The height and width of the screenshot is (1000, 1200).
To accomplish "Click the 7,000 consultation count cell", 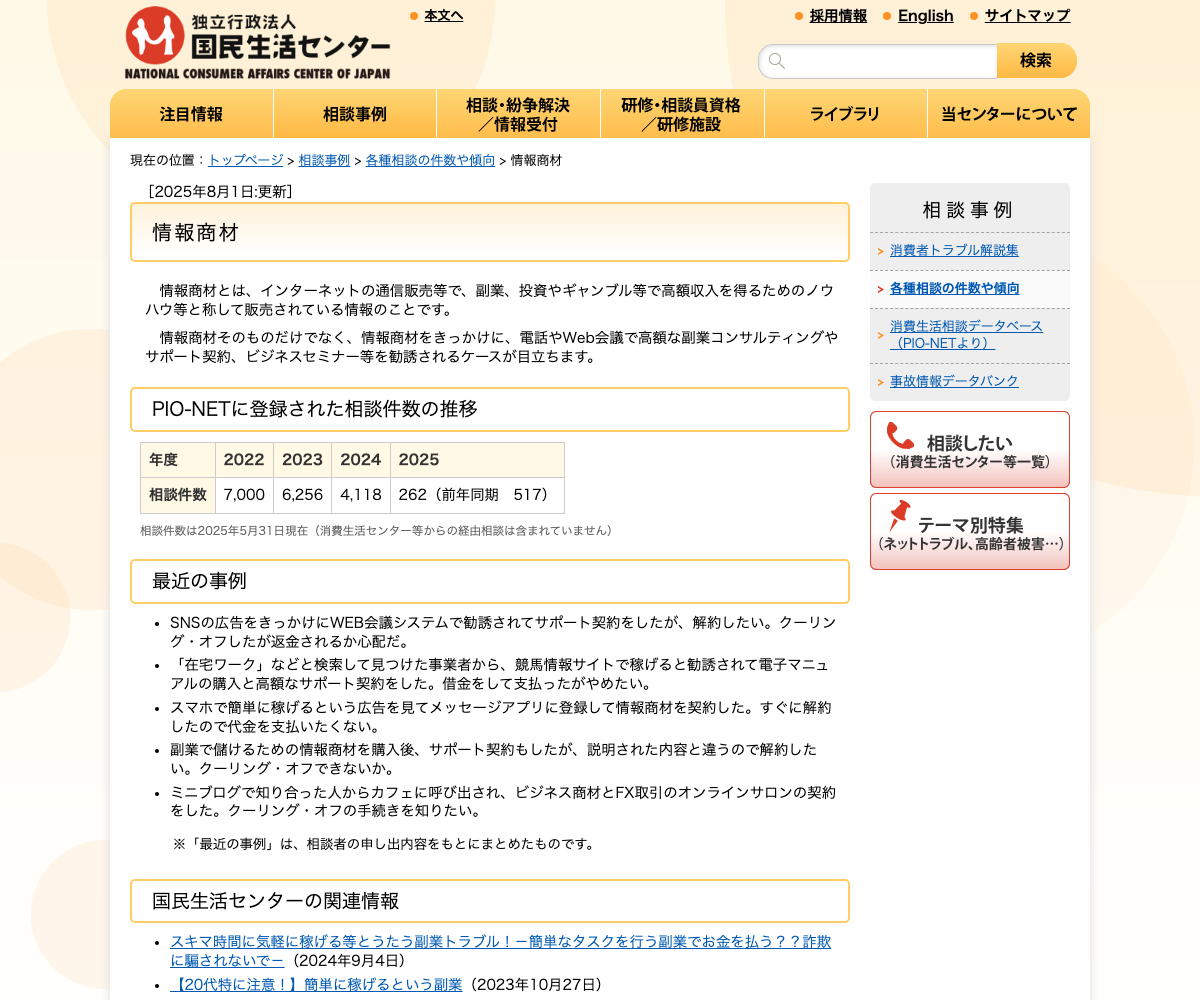I will (x=244, y=495).
